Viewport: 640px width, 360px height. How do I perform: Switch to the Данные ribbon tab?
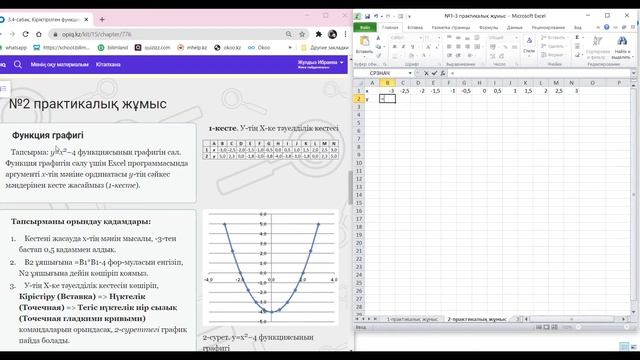[515, 27]
